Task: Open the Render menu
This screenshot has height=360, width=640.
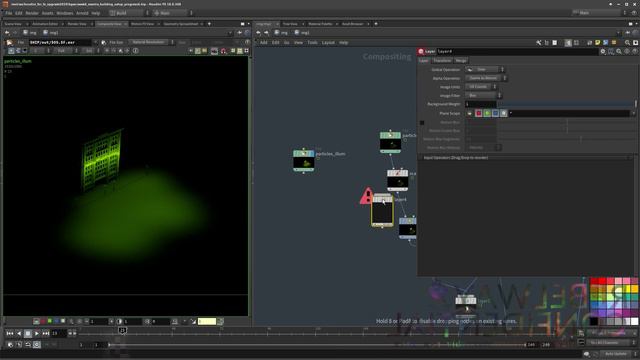Action: [32, 13]
